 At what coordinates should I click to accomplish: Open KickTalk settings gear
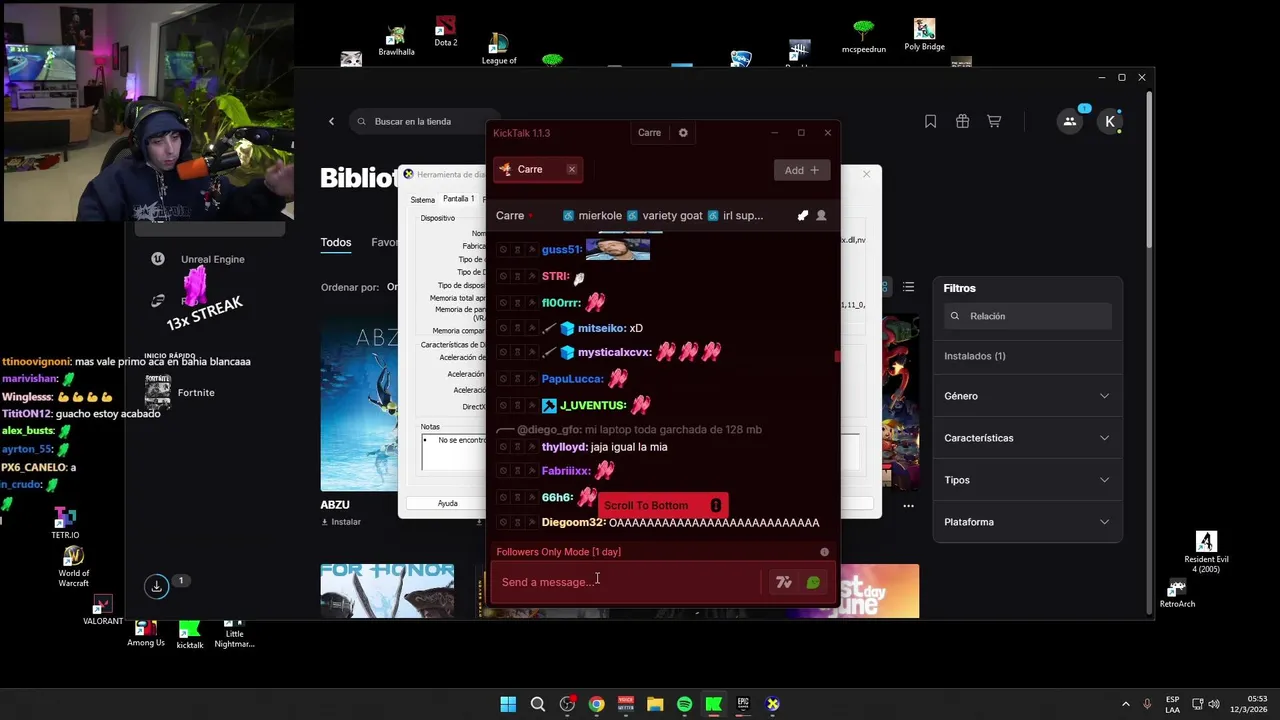pyautogui.click(x=683, y=133)
